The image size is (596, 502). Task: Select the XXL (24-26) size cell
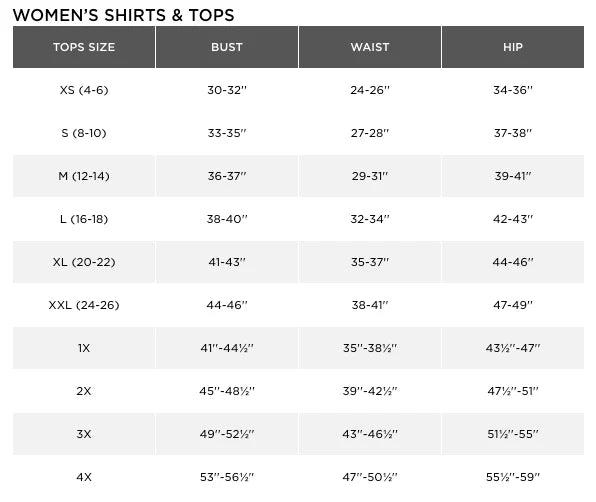click(x=84, y=305)
